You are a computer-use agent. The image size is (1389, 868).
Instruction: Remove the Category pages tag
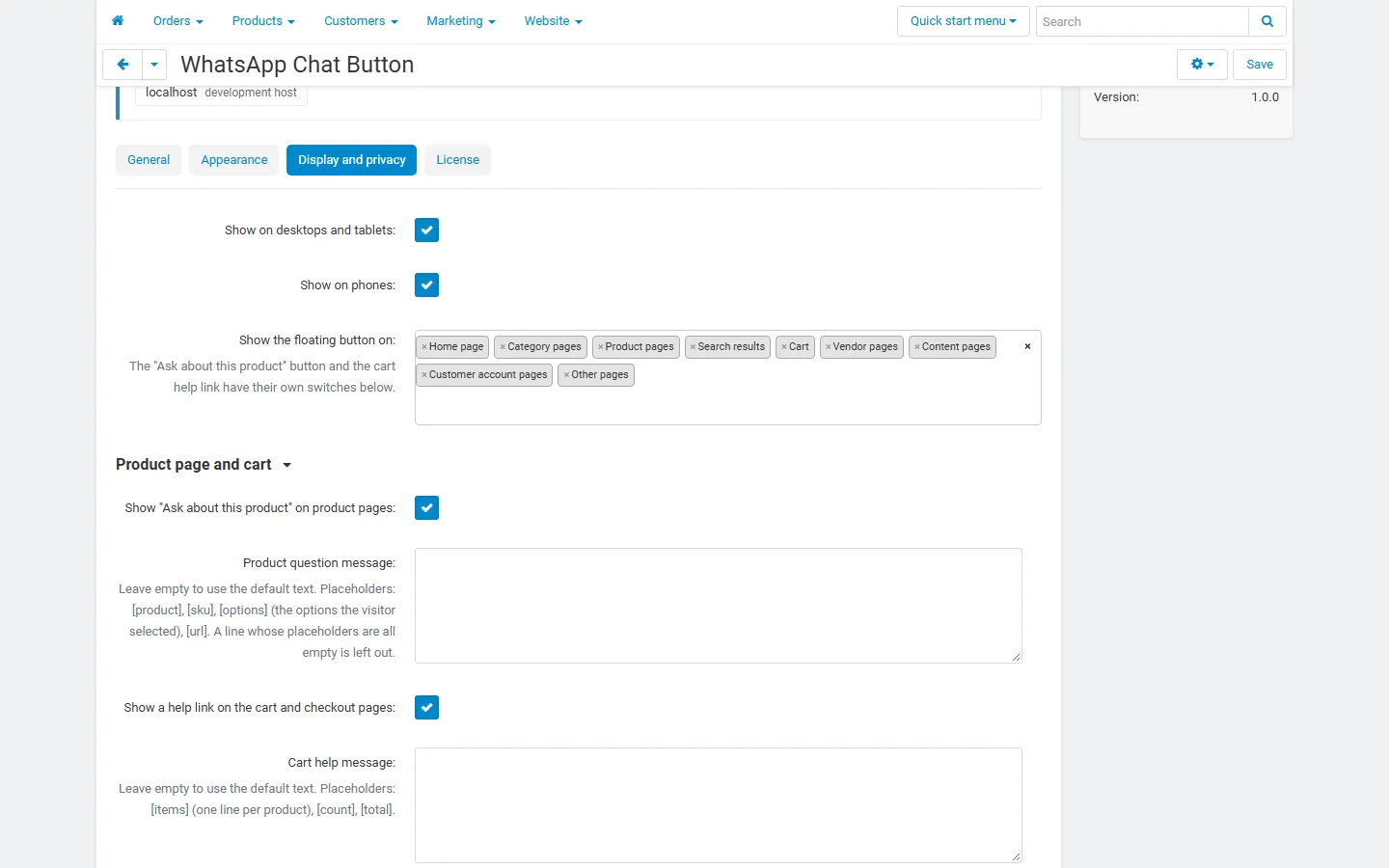tap(503, 347)
